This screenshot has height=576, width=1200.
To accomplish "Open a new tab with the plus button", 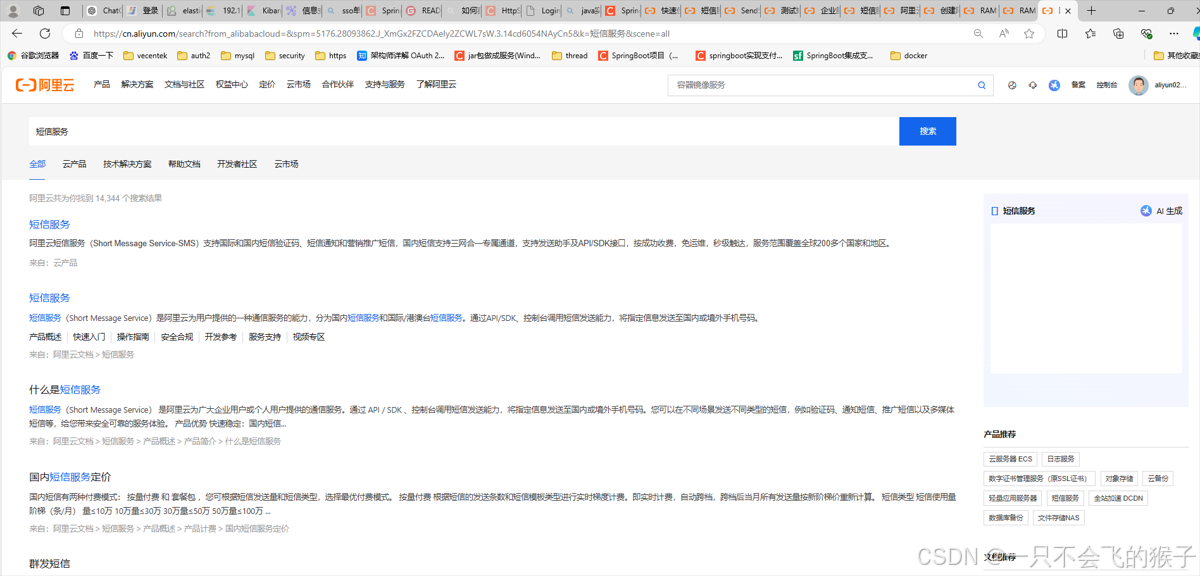I will (1090, 10).
